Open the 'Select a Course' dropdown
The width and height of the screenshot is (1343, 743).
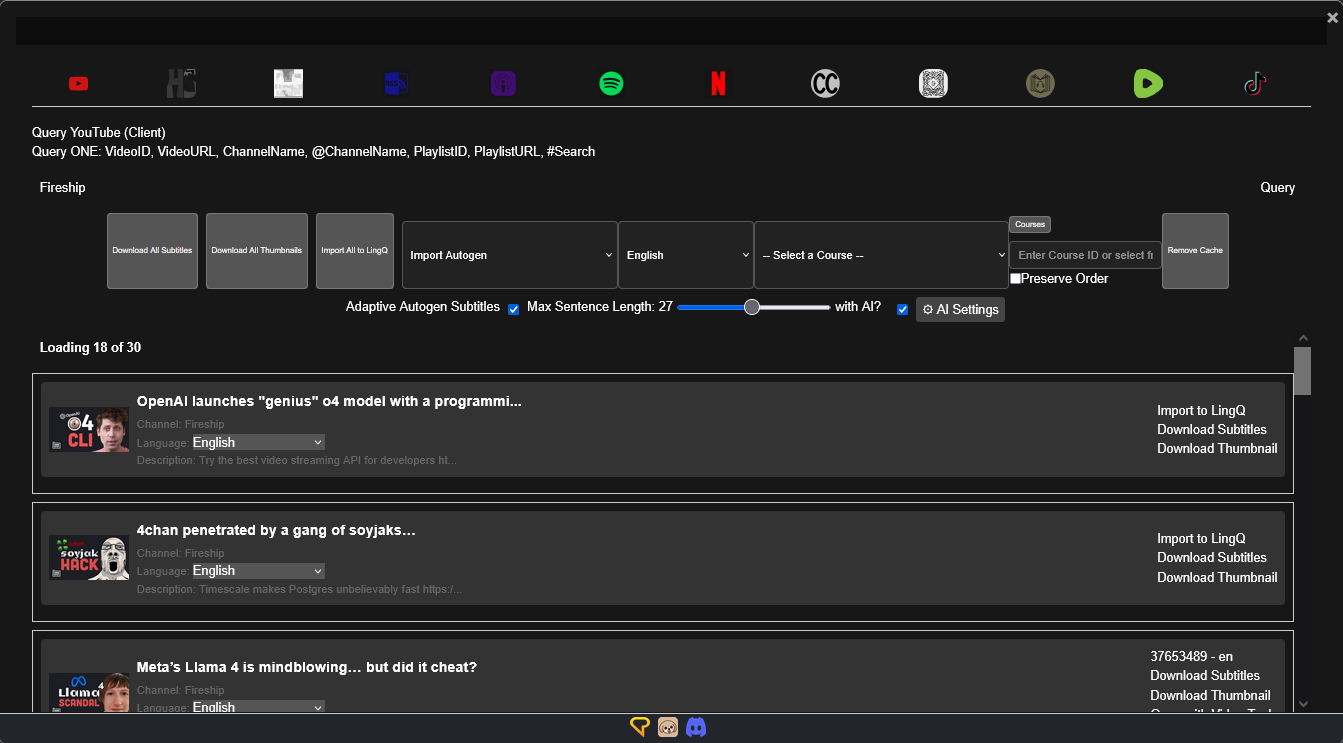tap(881, 255)
